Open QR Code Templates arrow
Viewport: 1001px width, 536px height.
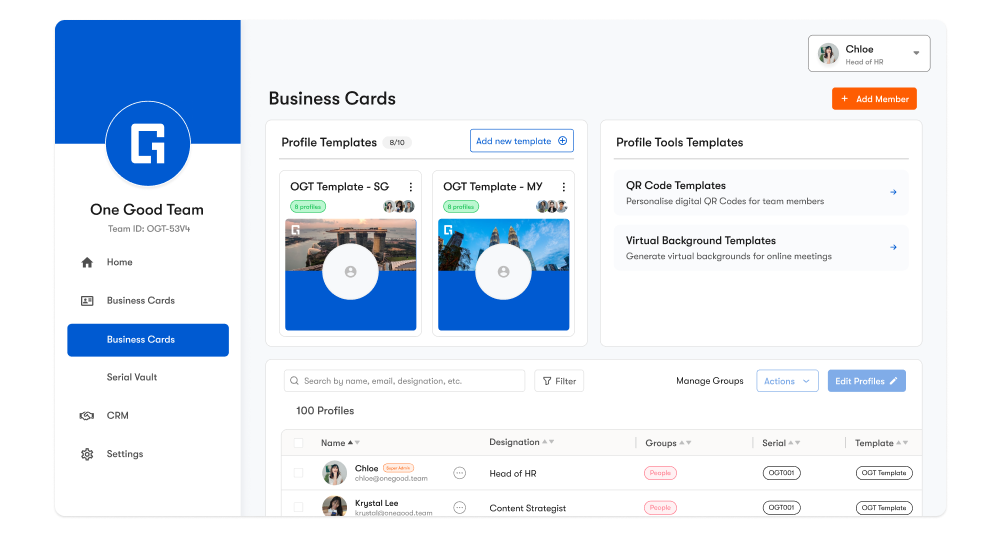[x=893, y=192]
